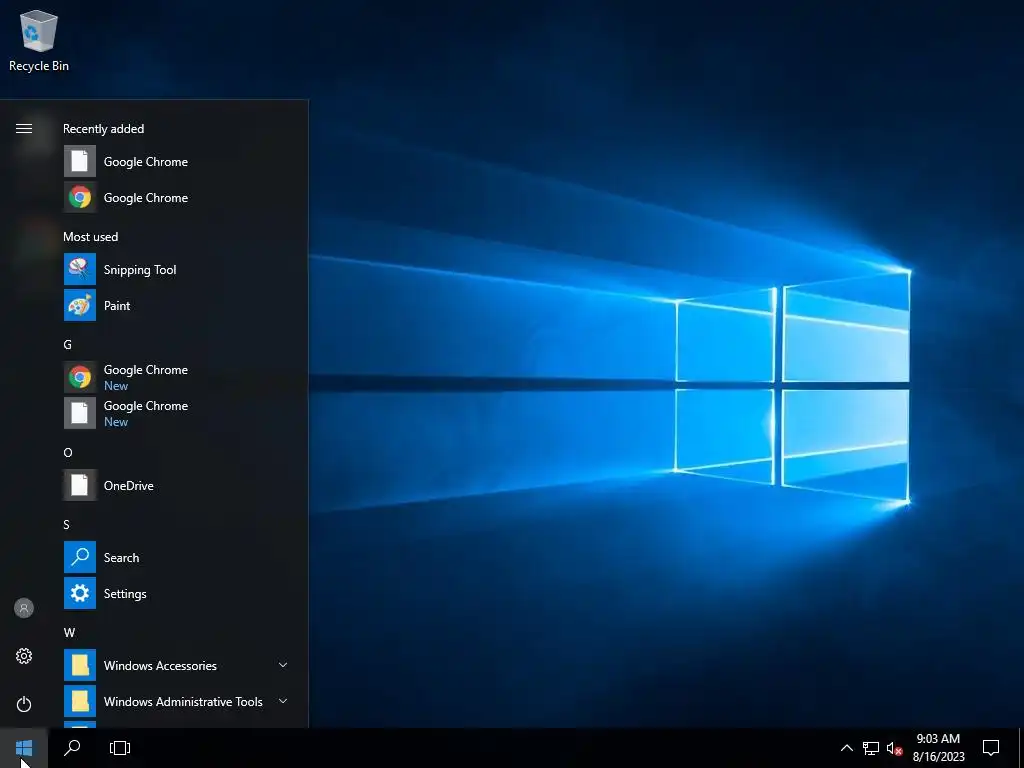1024x768 pixels.
Task: Open Snipping Tool from Most used
Action: pos(175,270)
